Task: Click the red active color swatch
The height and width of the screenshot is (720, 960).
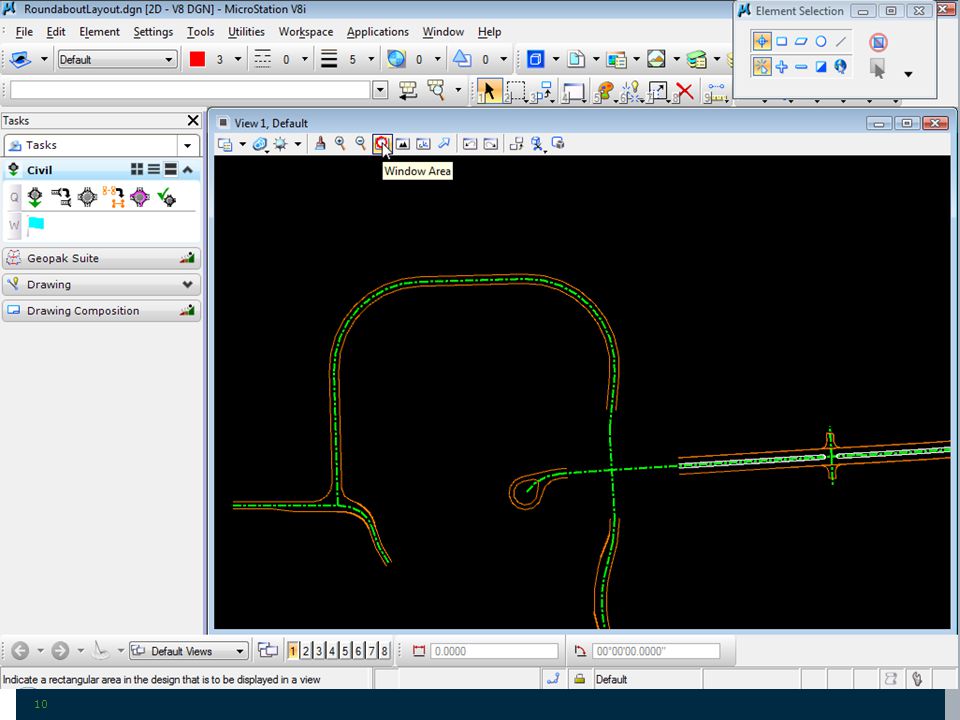Action: 197,59
